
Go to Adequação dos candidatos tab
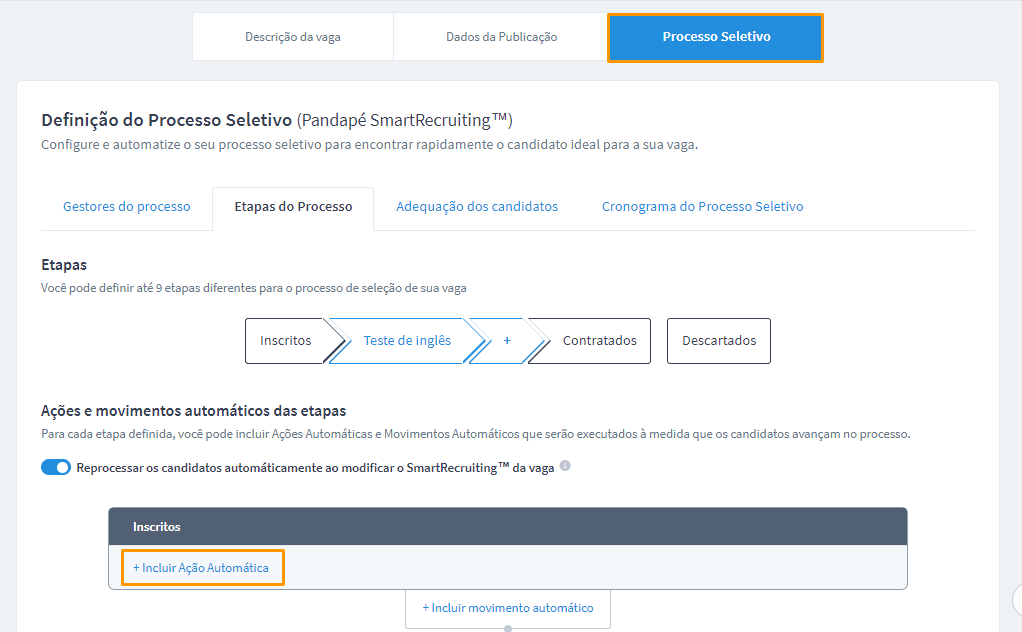click(477, 207)
